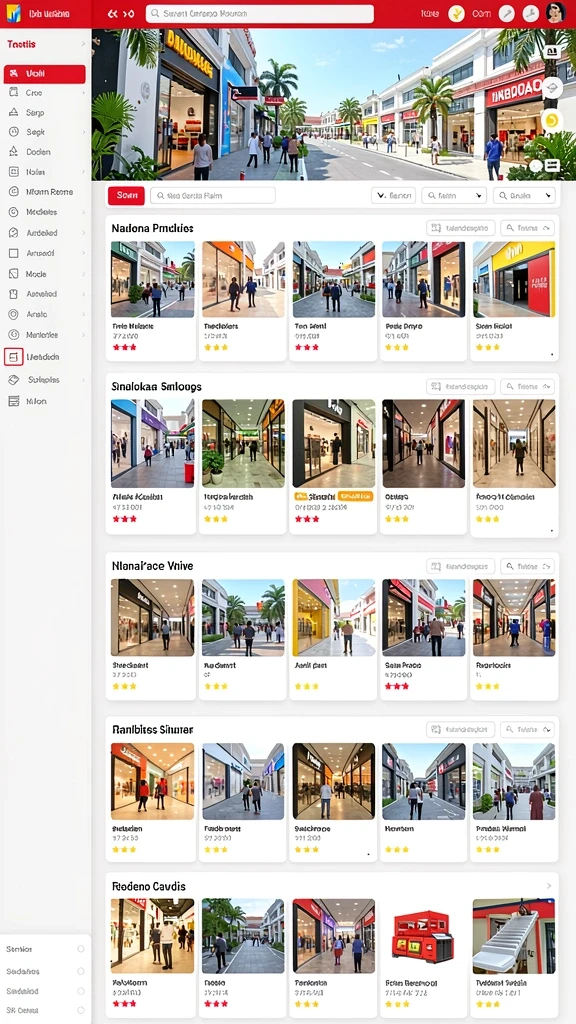Click the colorful app logo at top left
This screenshot has height=1024, width=576.
14,13
